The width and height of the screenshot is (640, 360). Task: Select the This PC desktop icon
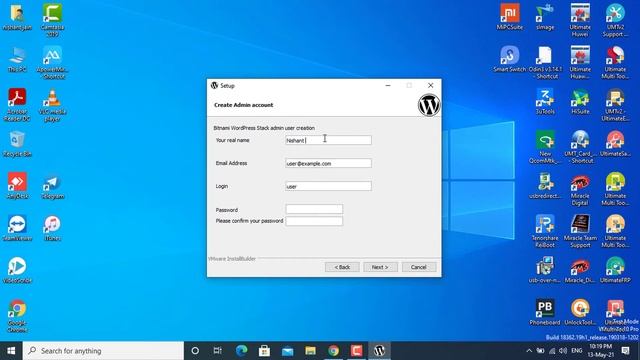click(17, 59)
